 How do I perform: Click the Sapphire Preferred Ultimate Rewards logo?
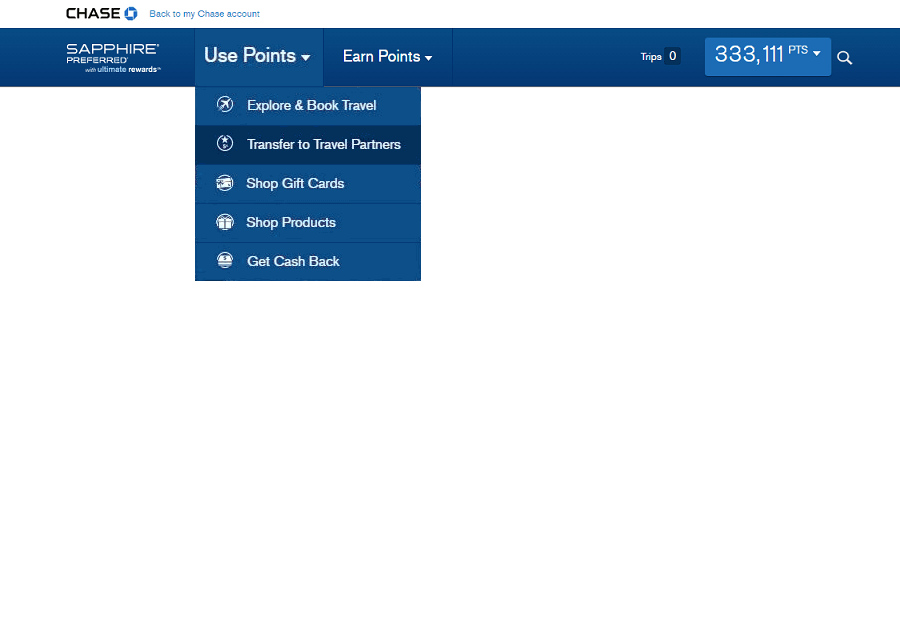coord(113,58)
